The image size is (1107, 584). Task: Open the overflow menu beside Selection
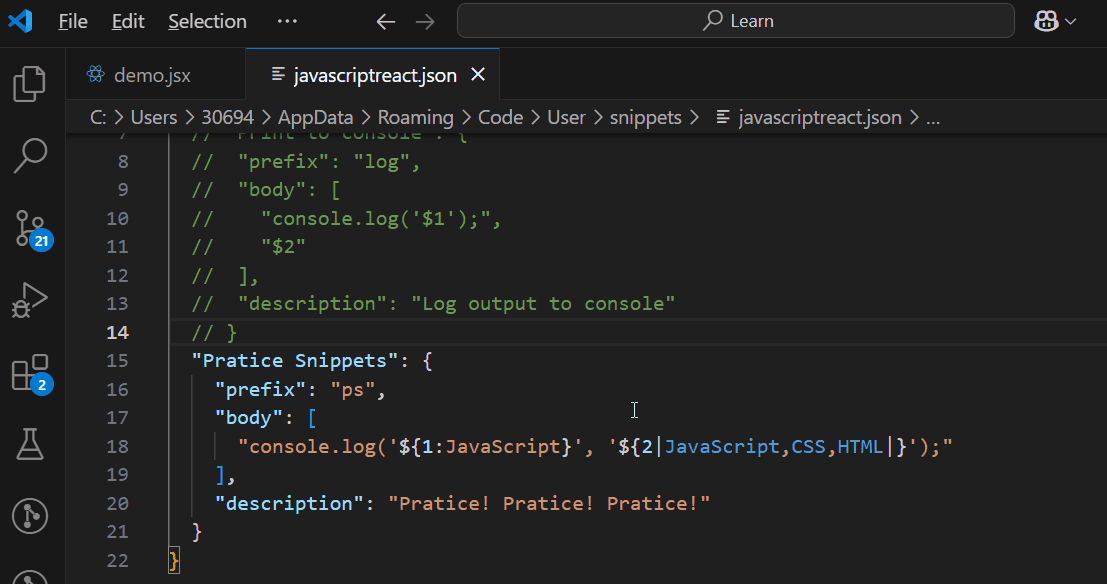tap(287, 20)
